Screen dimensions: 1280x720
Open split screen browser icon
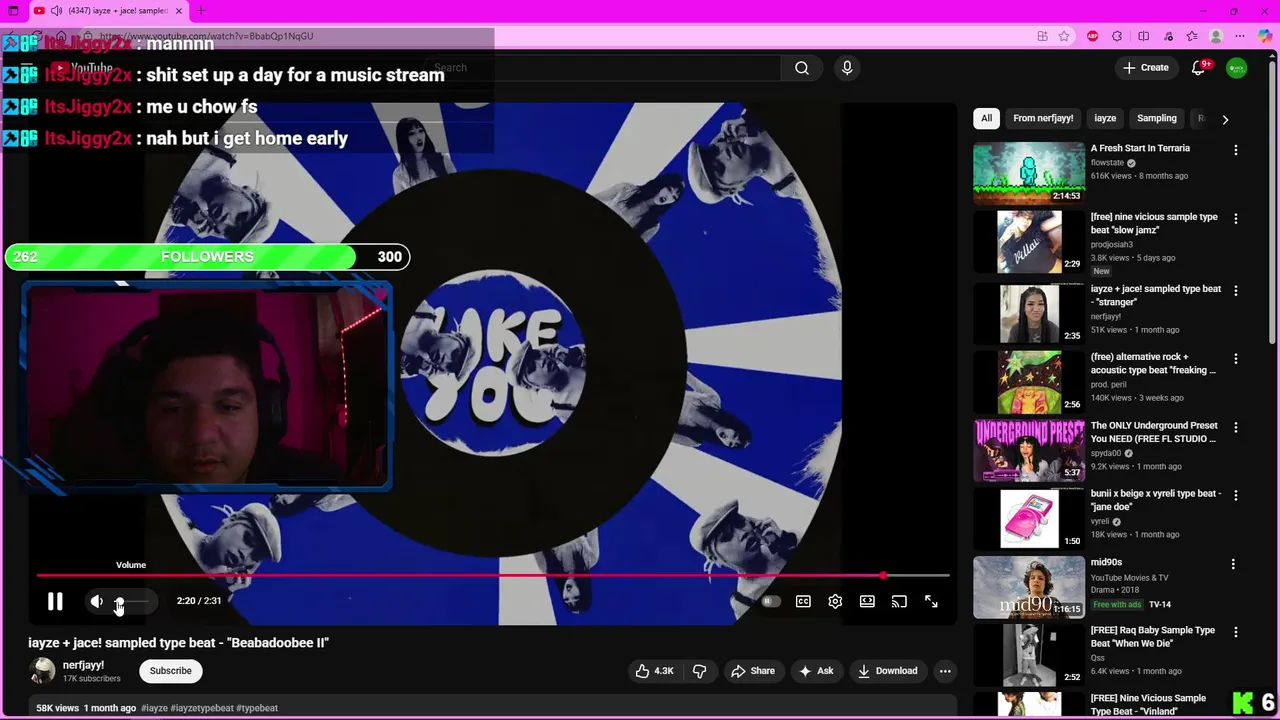click(x=1143, y=36)
